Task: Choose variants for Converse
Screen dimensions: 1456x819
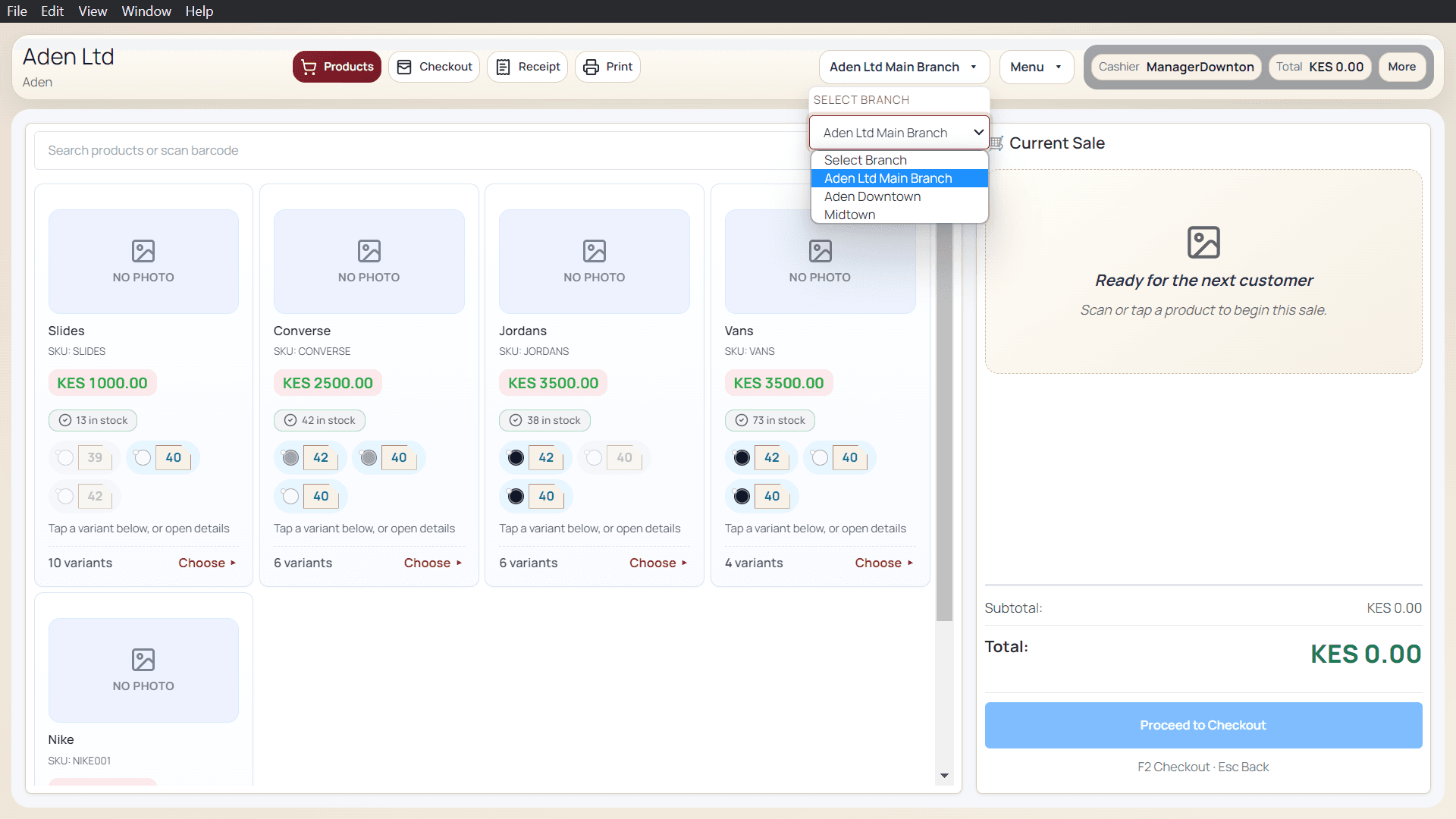Action: click(x=433, y=563)
